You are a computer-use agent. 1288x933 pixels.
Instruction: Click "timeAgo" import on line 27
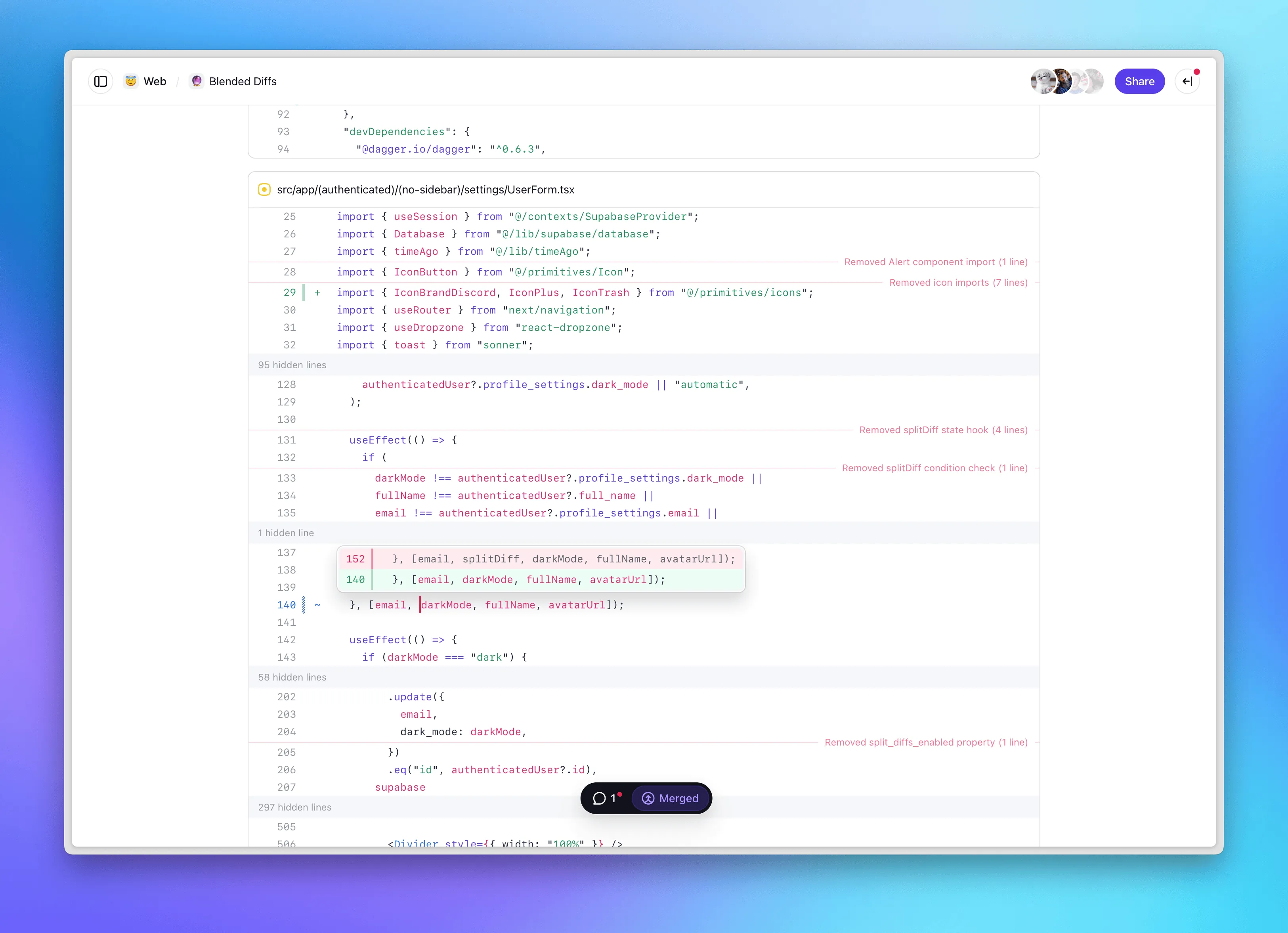tap(416, 252)
